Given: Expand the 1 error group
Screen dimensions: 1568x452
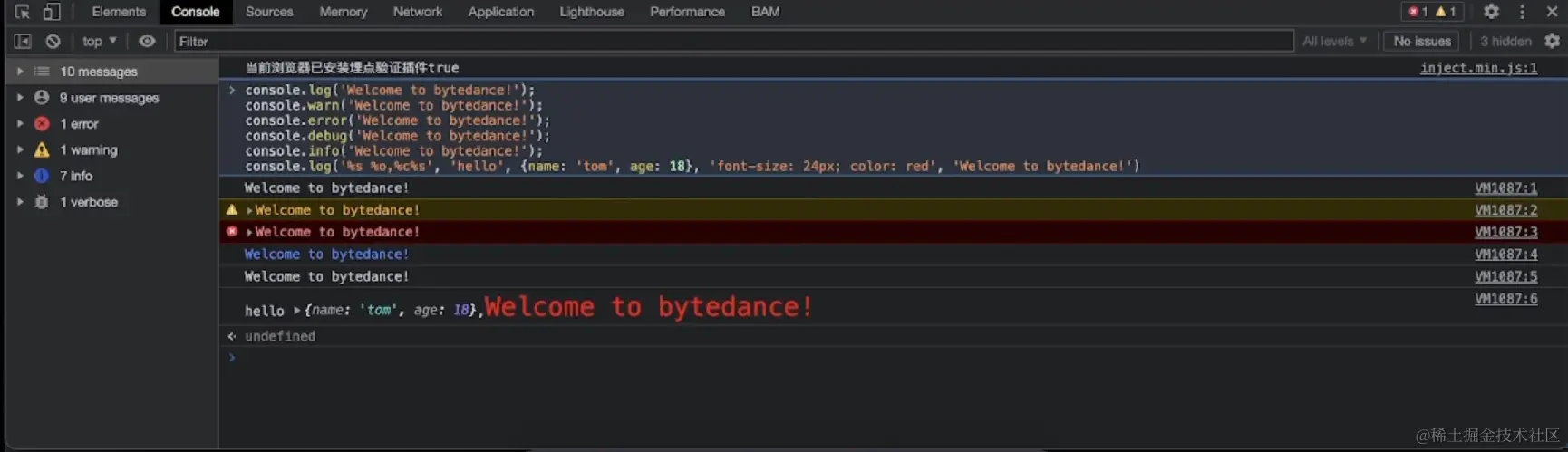Looking at the screenshot, I should click(20, 123).
